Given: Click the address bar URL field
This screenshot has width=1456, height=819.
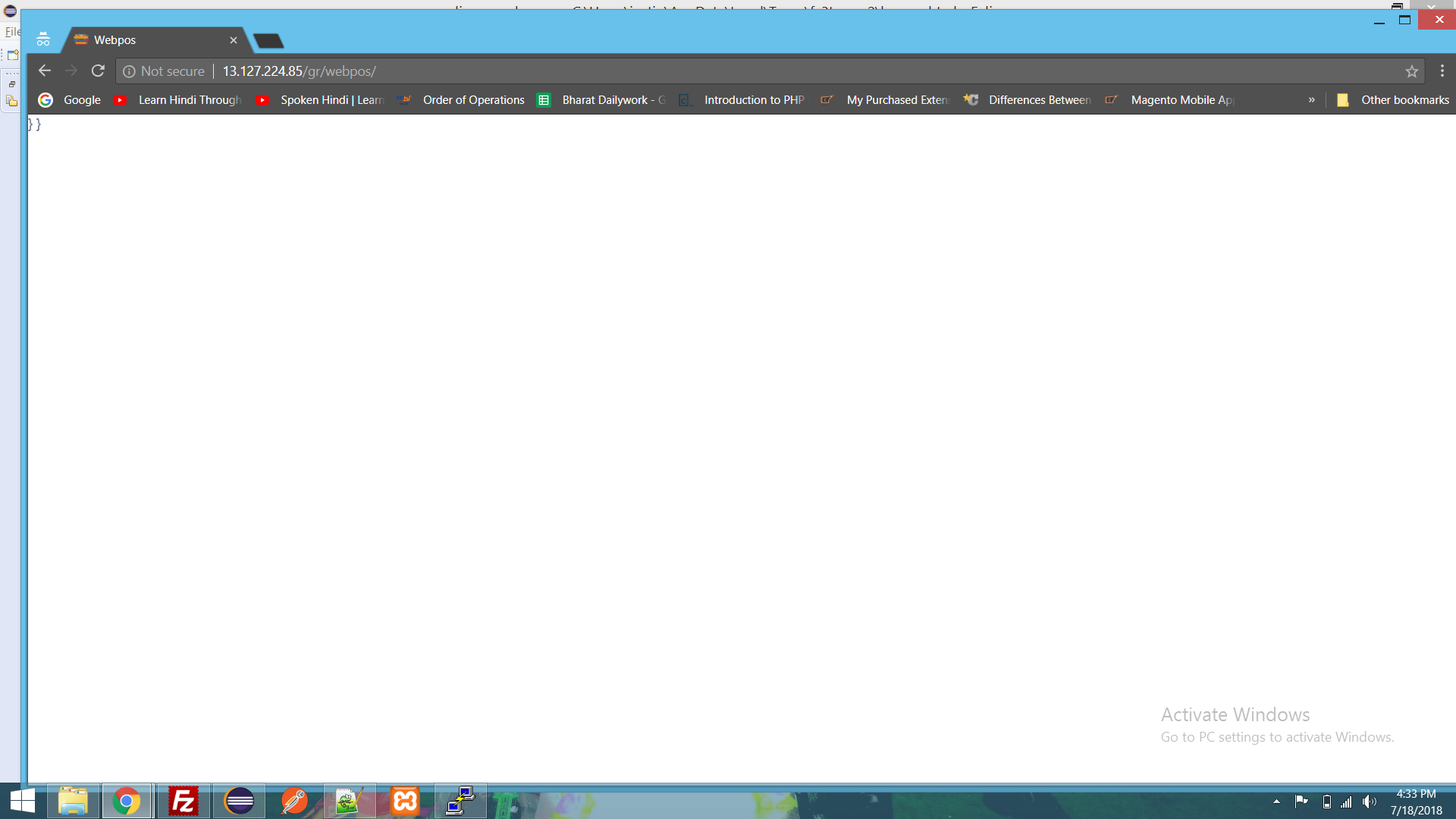Looking at the screenshot, I should (x=682, y=71).
